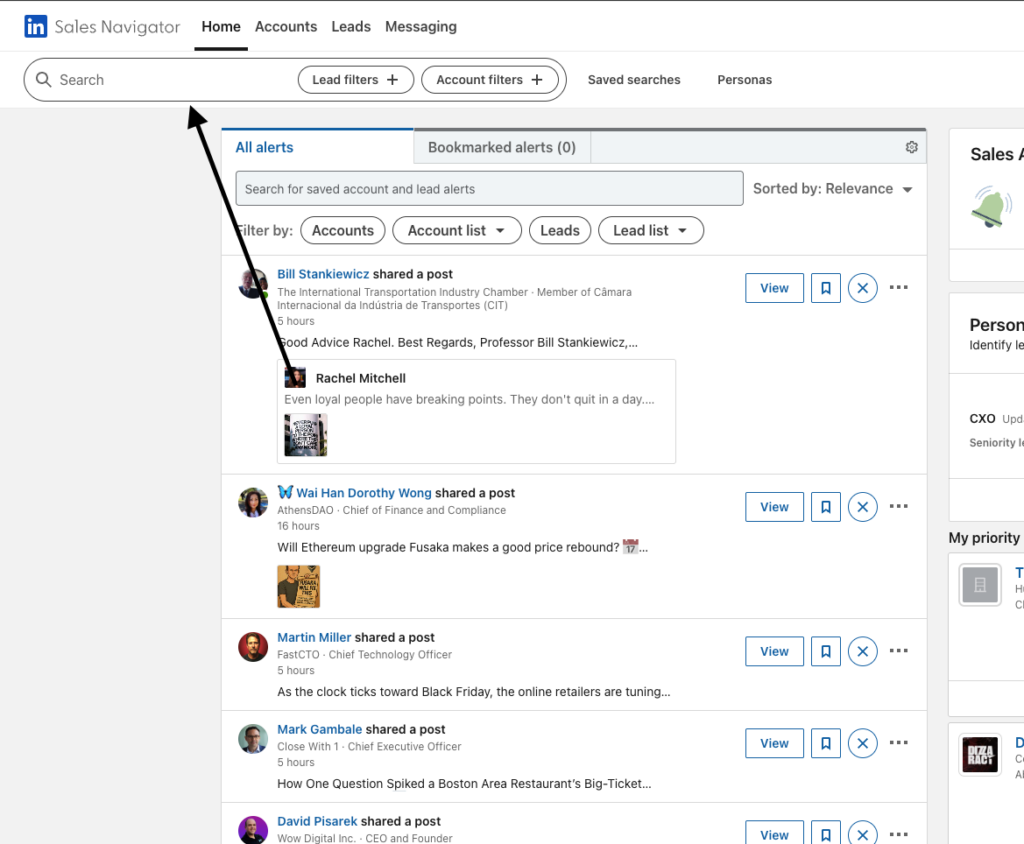Click the LinkedIn logo icon
This screenshot has height=844, width=1024.
(36, 27)
